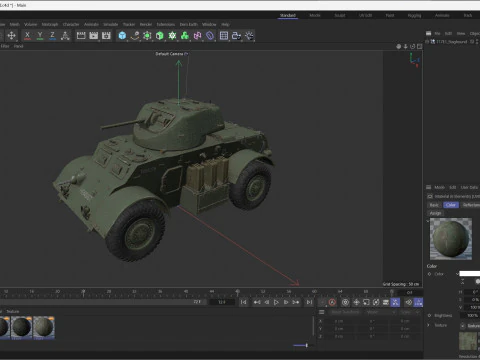
Task: Select the Move tool in the toolbar
Action: (11, 36)
